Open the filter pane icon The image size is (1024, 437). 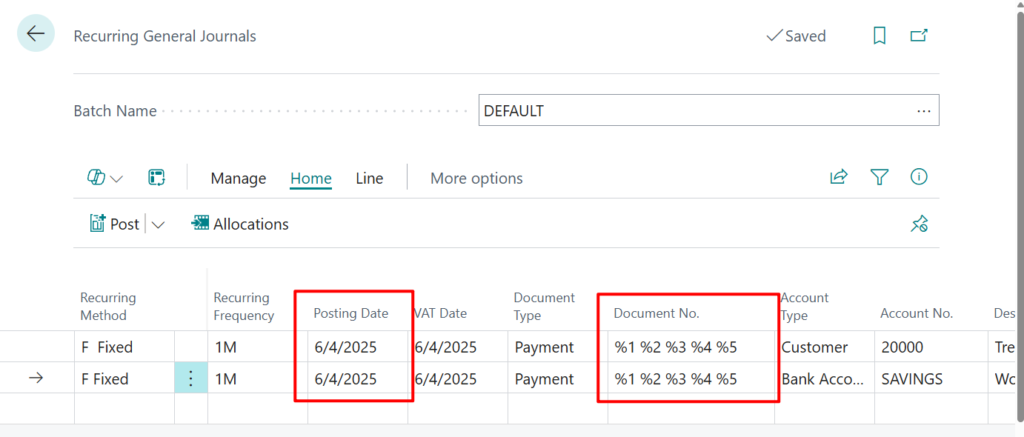click(879, 178)
